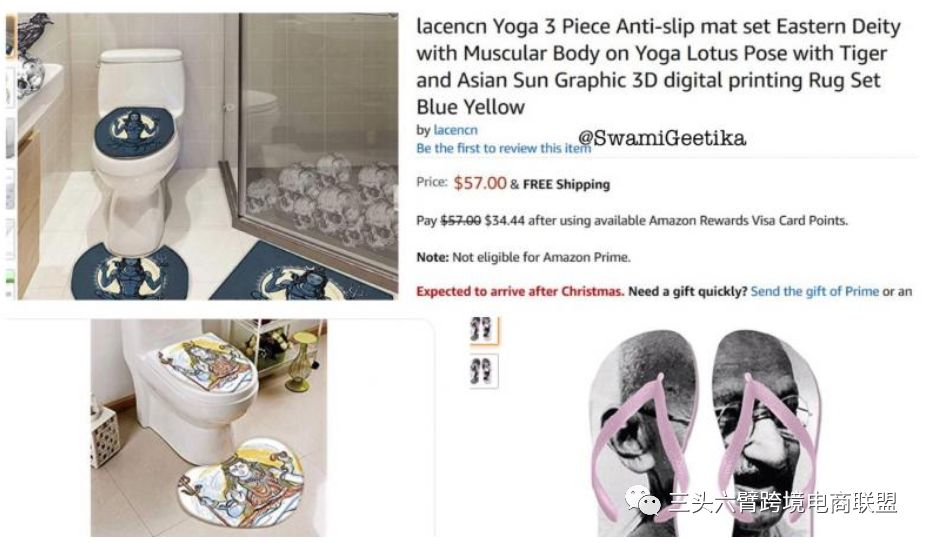Click the Chinese watermark text beside WeChat logo
Screen dimensions: 927x543
(x=783, y=503)
